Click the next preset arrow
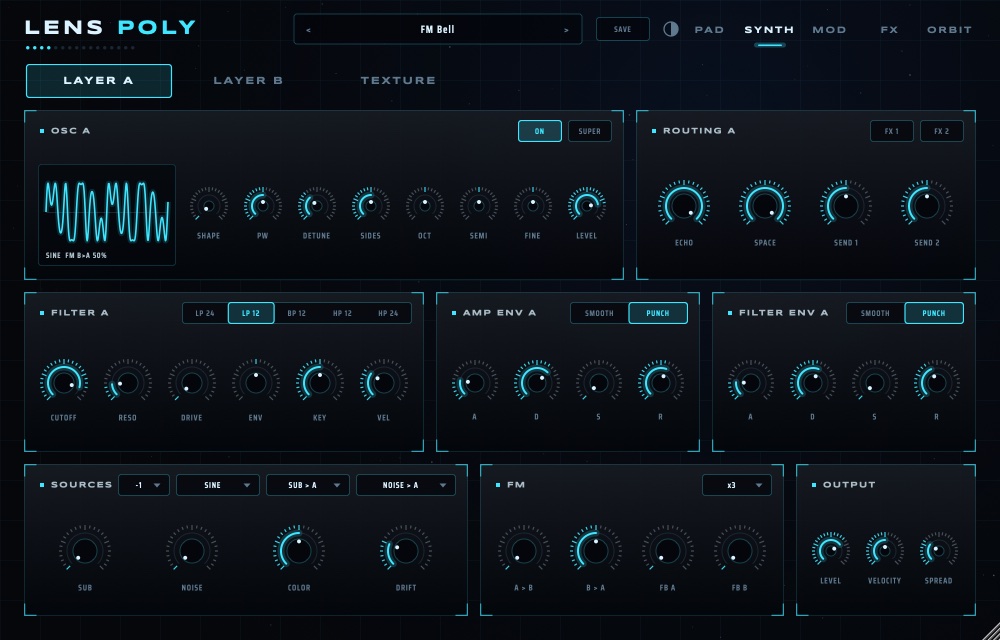Image resolution: width=1000 pixels, height=640 pixels. click(x=566, y=30)
